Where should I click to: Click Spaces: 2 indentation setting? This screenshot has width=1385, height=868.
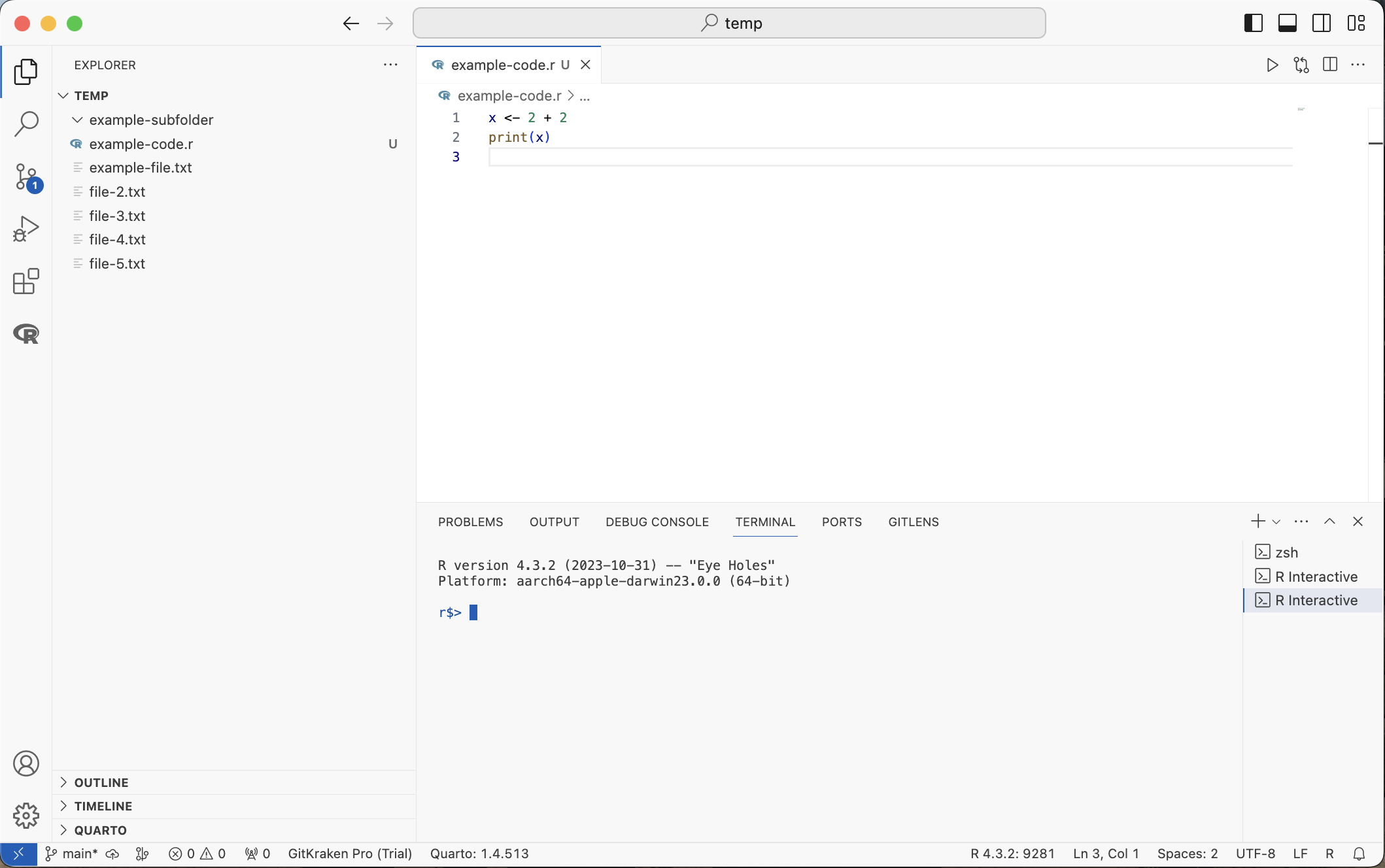click(x=1187, y=854)
